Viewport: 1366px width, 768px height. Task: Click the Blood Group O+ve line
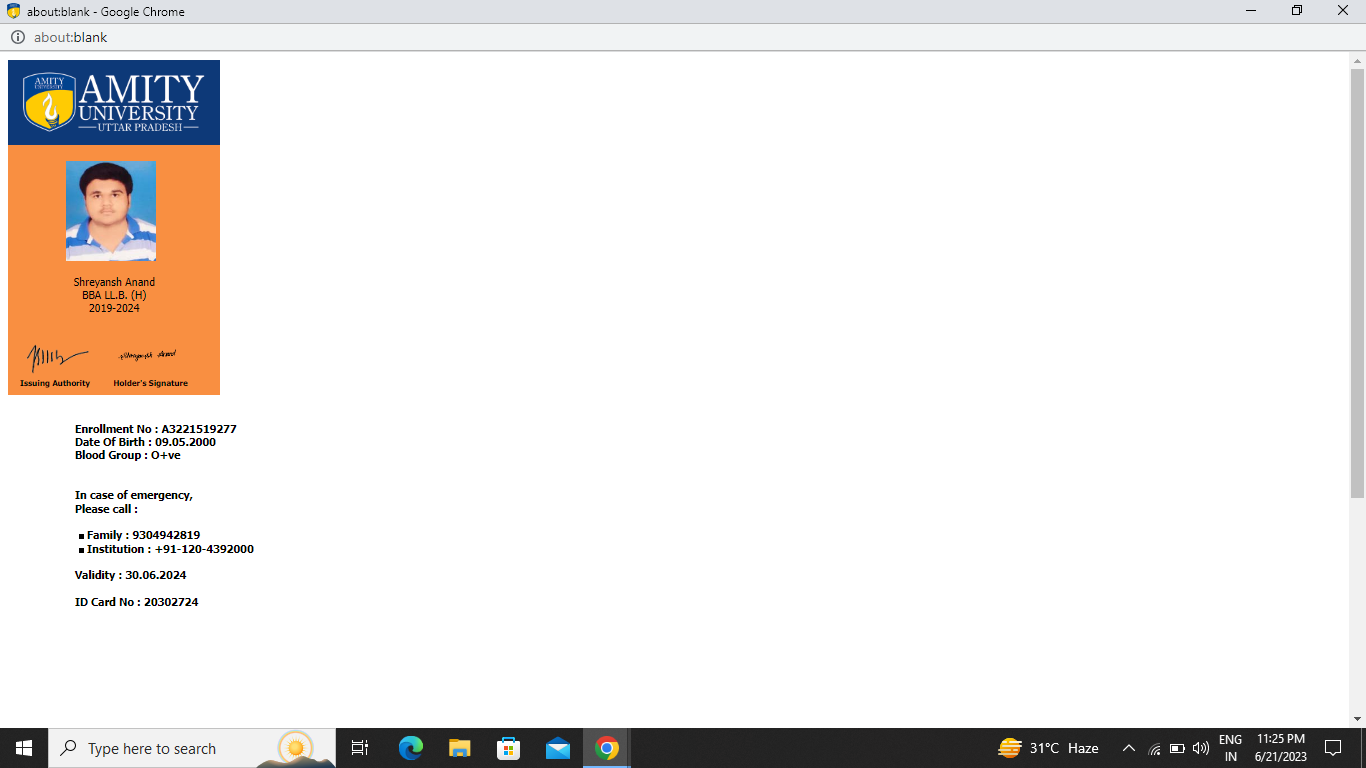tap(128, 455)
